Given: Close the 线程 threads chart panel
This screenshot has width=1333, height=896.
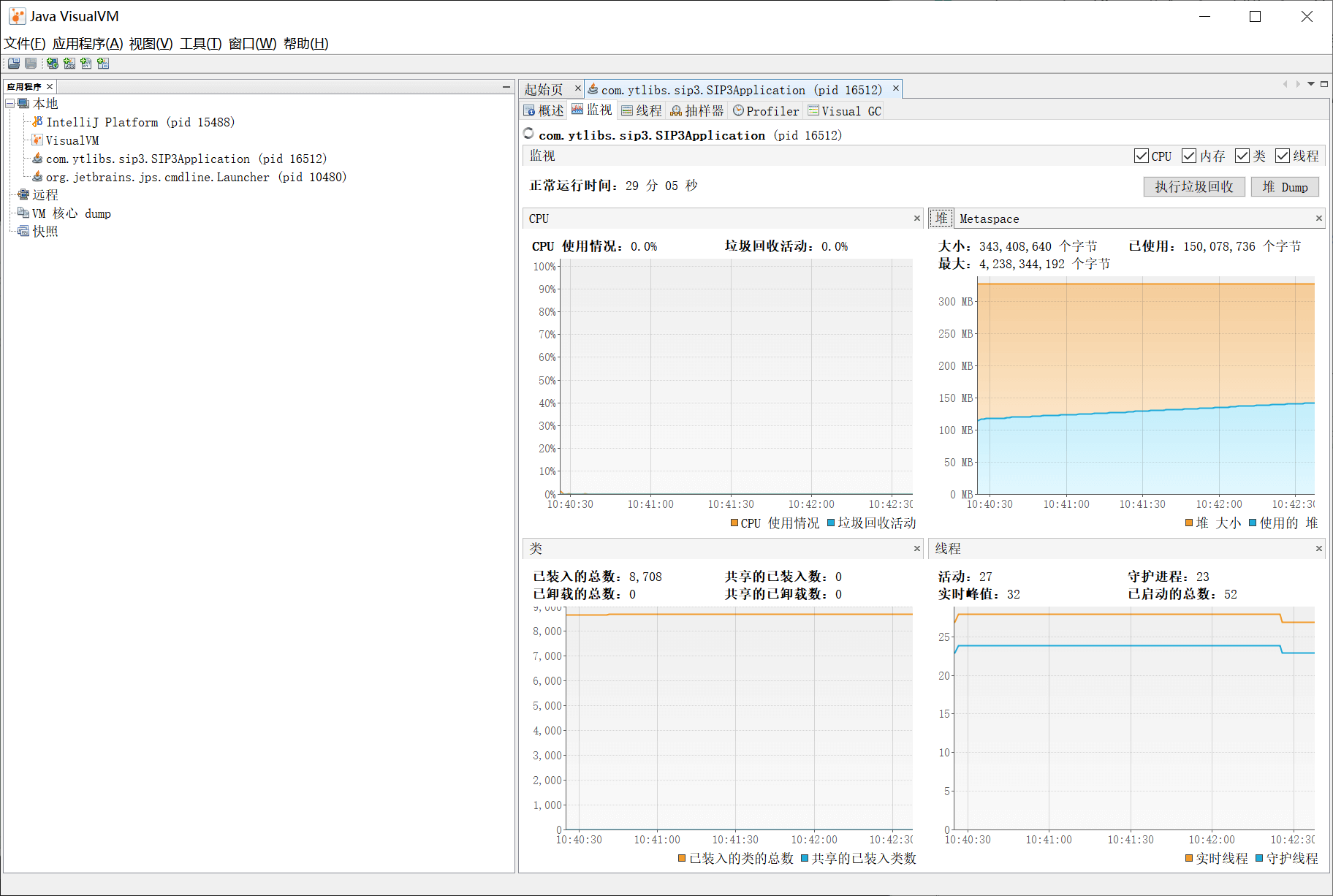Looking at the screenshot, I should click(1319, 549).
